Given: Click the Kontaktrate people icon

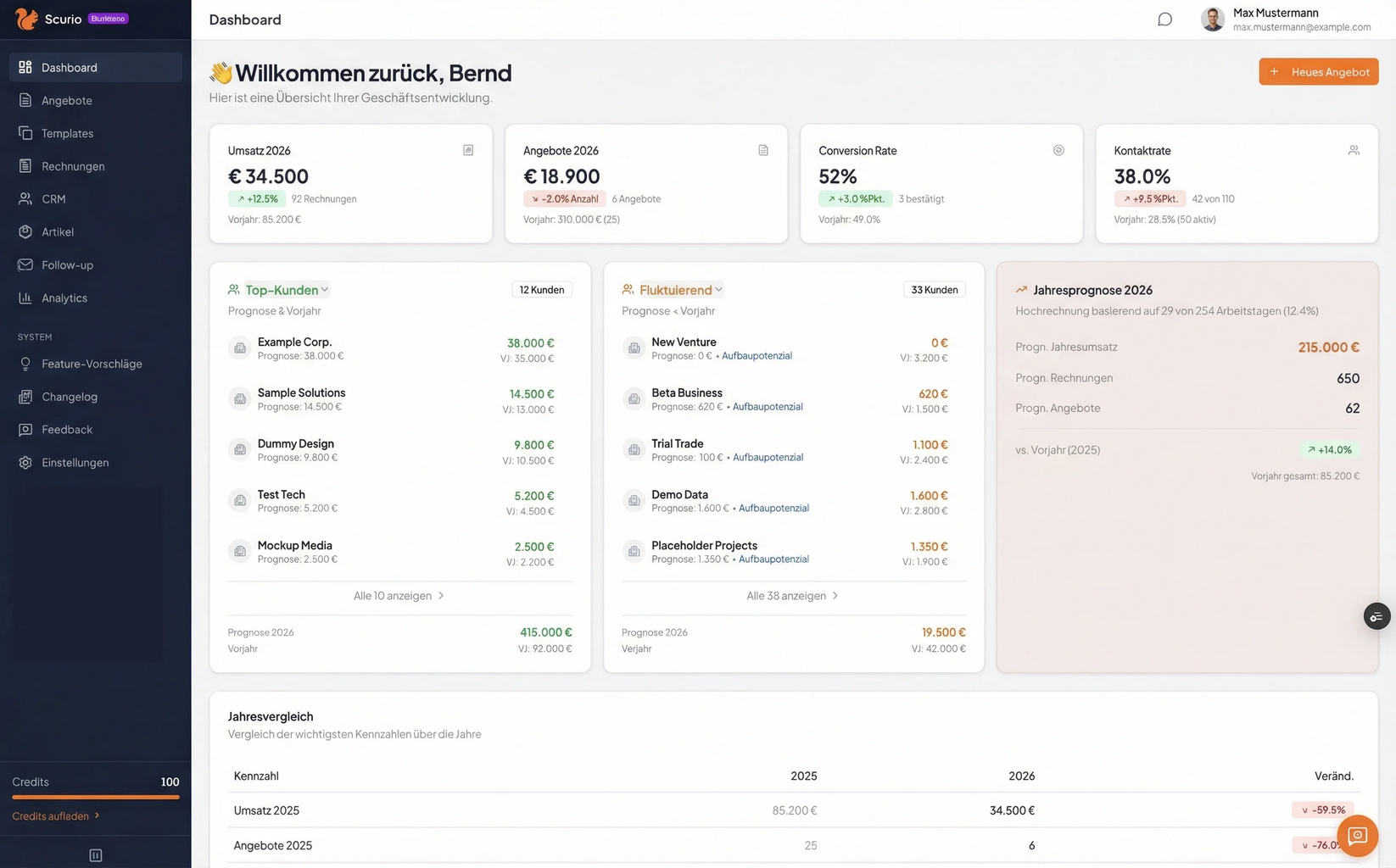Looking at the screenshot, I should point(1354,150).
